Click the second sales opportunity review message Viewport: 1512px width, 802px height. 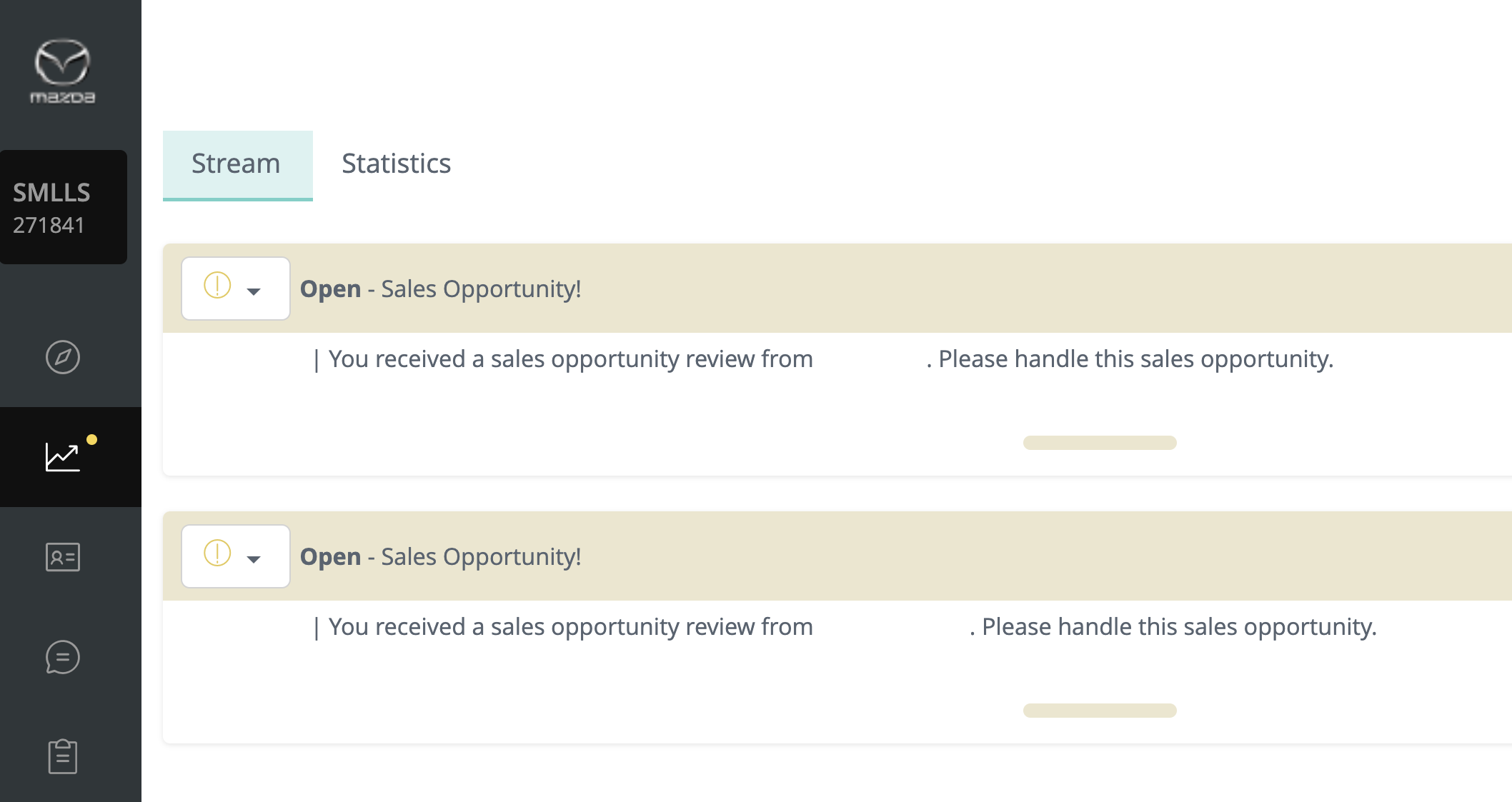pyautogui.click(x=845, y=627)
